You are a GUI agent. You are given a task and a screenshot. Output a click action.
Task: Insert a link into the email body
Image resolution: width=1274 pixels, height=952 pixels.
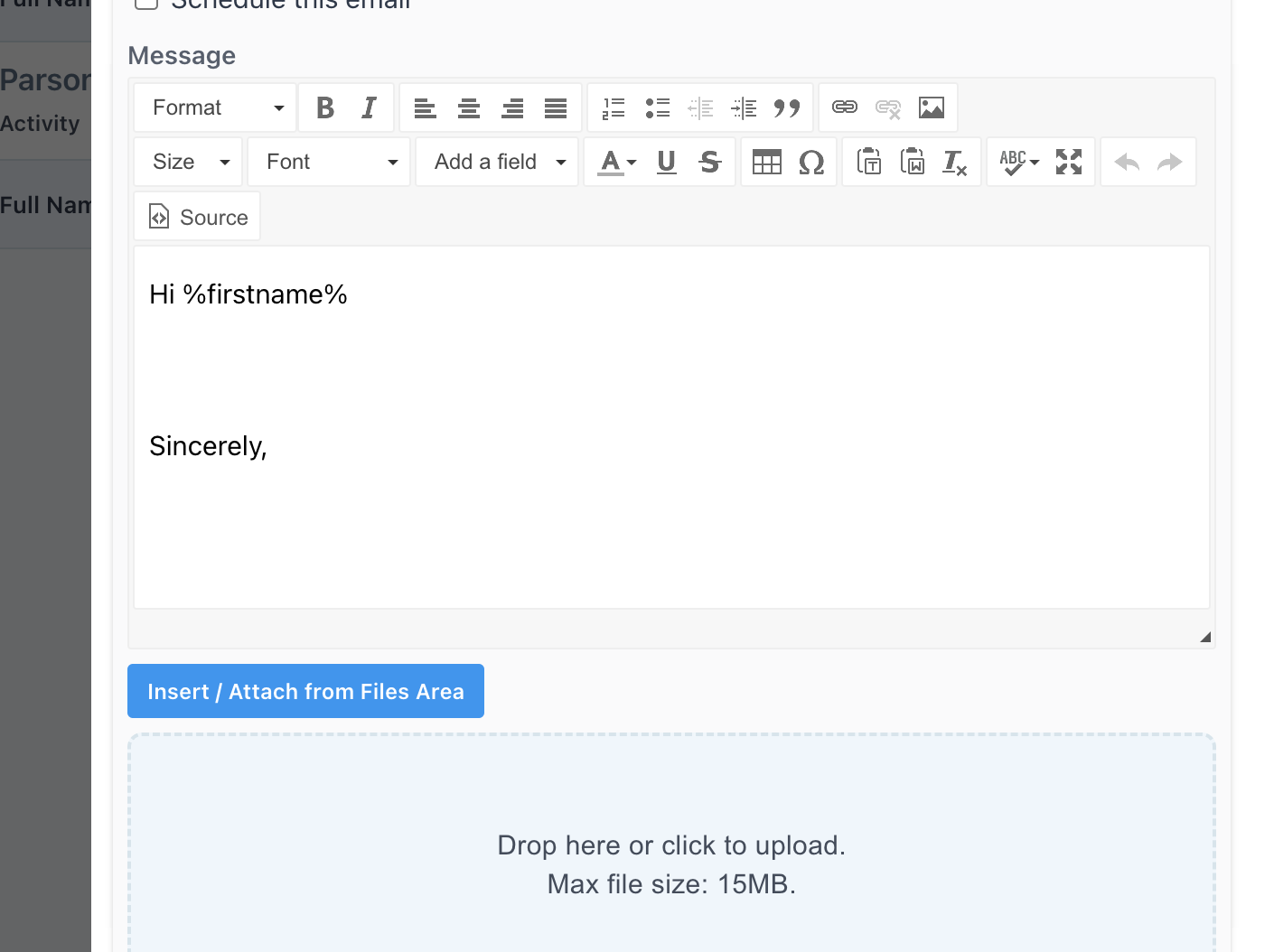pos(844,107)
